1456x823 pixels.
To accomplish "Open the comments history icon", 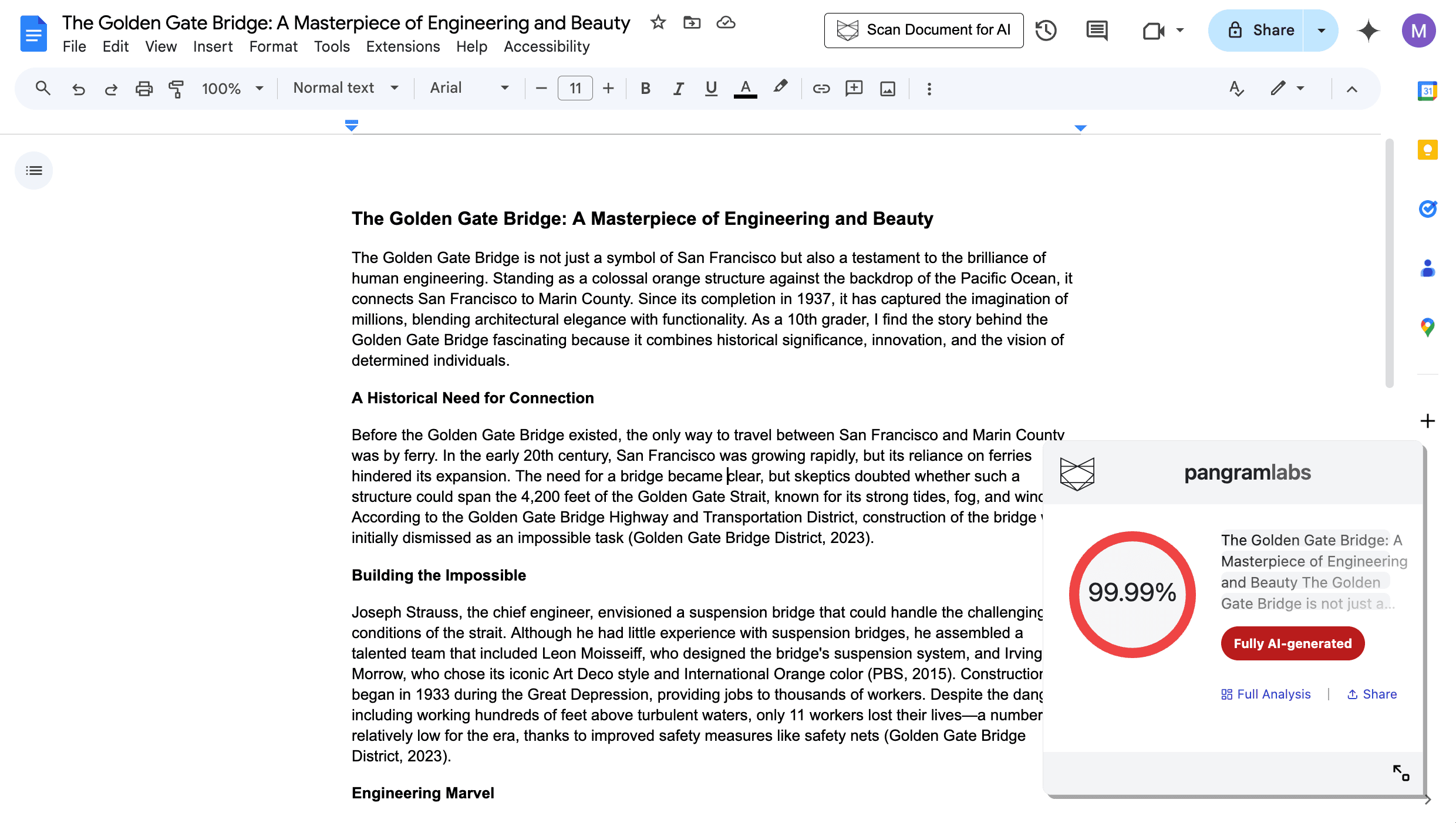I will click(1096, 30).
